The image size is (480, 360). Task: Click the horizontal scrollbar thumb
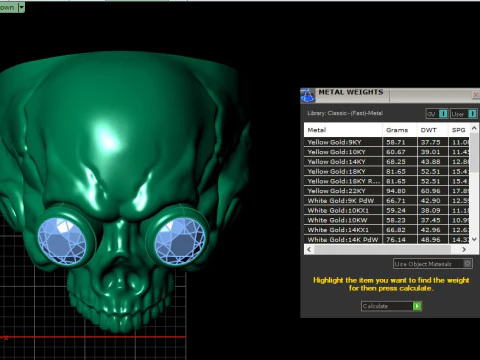point(382,249)
